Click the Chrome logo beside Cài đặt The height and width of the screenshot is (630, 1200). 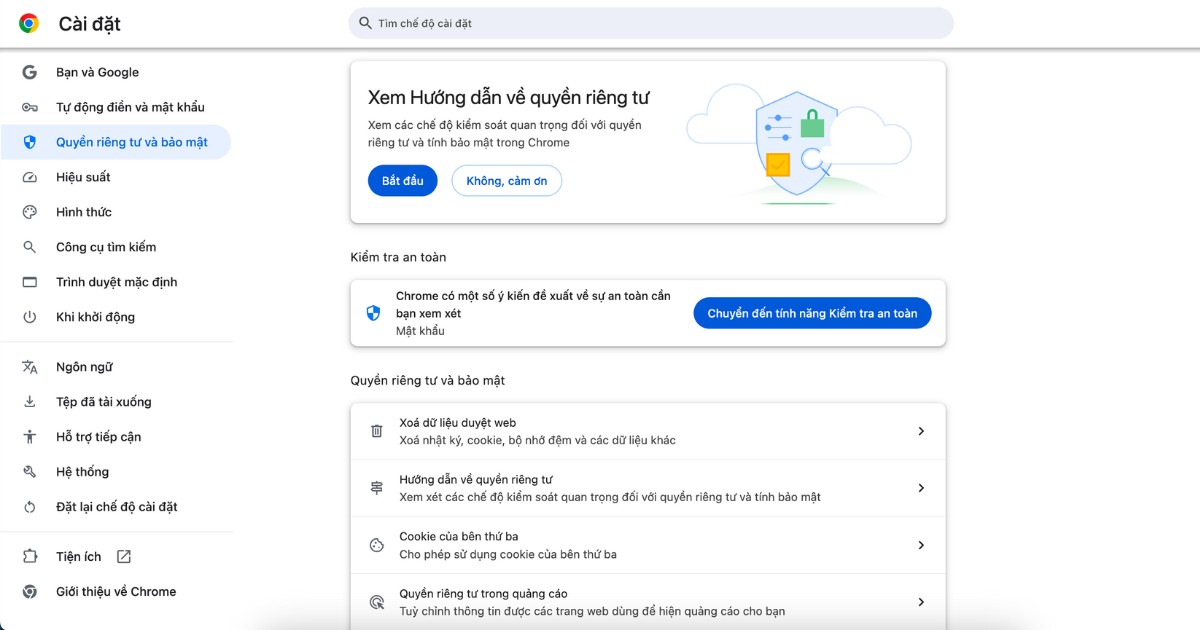click(29, 23)
